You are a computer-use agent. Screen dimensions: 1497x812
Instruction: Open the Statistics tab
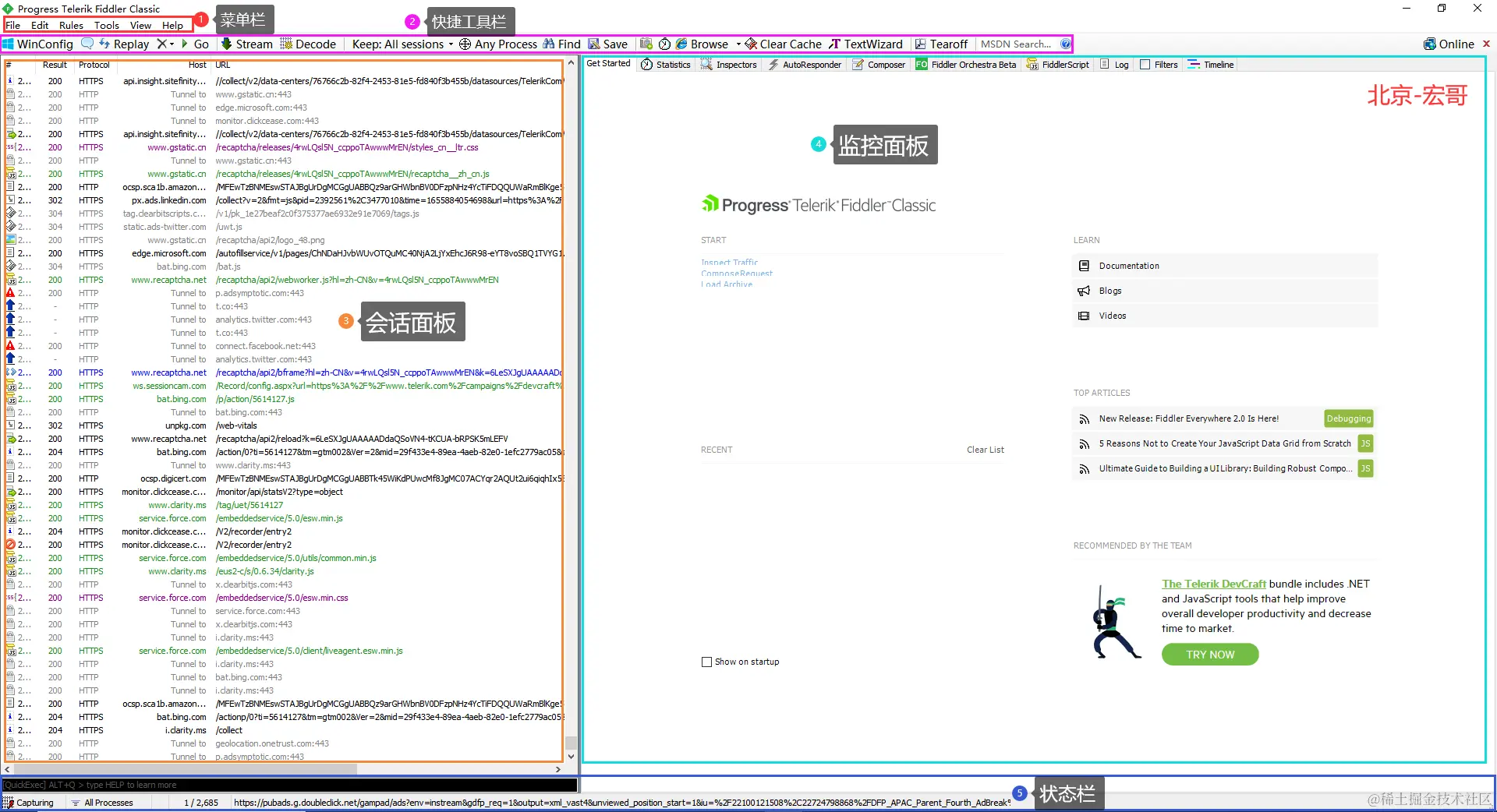pyautogui.click(x=666, y=65)
